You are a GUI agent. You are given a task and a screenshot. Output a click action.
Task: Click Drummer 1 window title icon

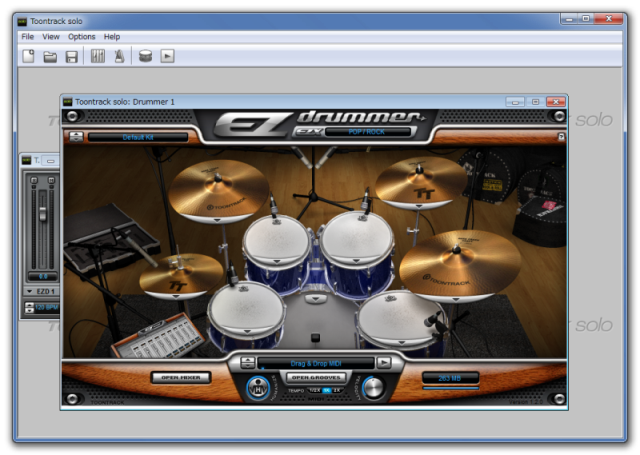68,102
